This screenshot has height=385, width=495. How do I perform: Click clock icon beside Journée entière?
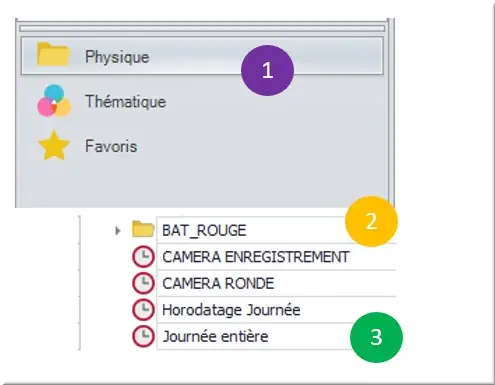point(143,336)
